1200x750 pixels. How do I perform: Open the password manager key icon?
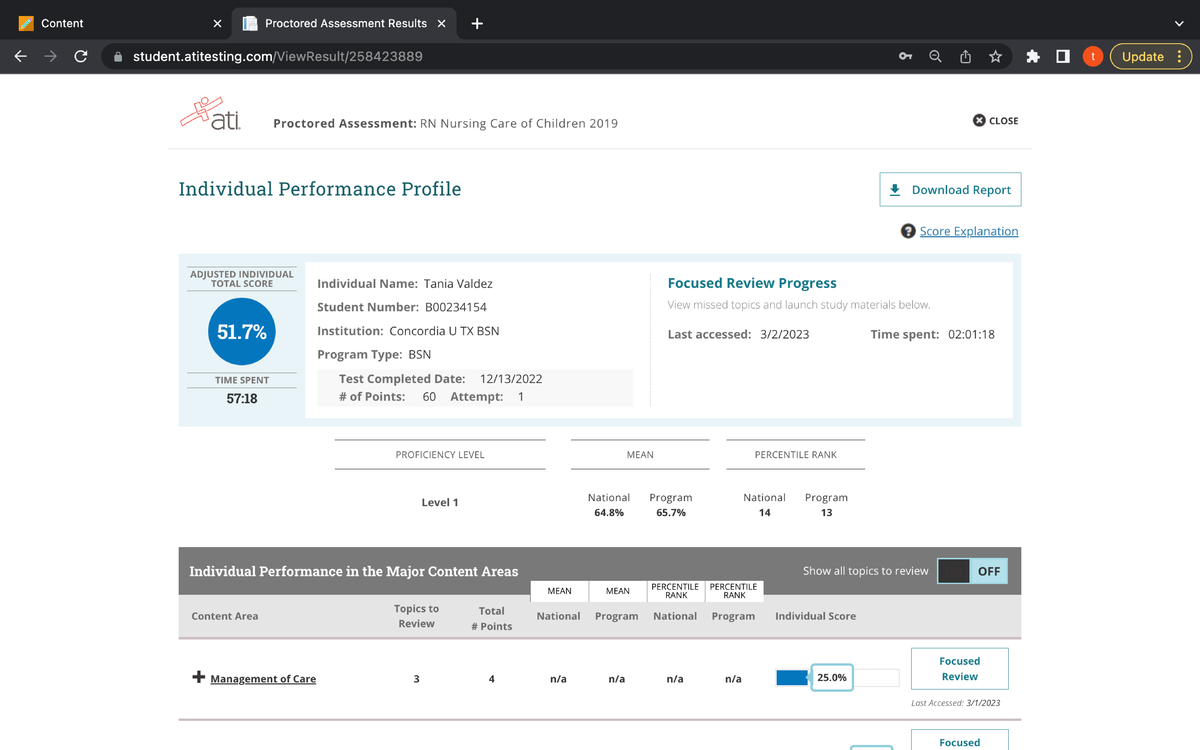pyautogui.click(x=905, y=56)
